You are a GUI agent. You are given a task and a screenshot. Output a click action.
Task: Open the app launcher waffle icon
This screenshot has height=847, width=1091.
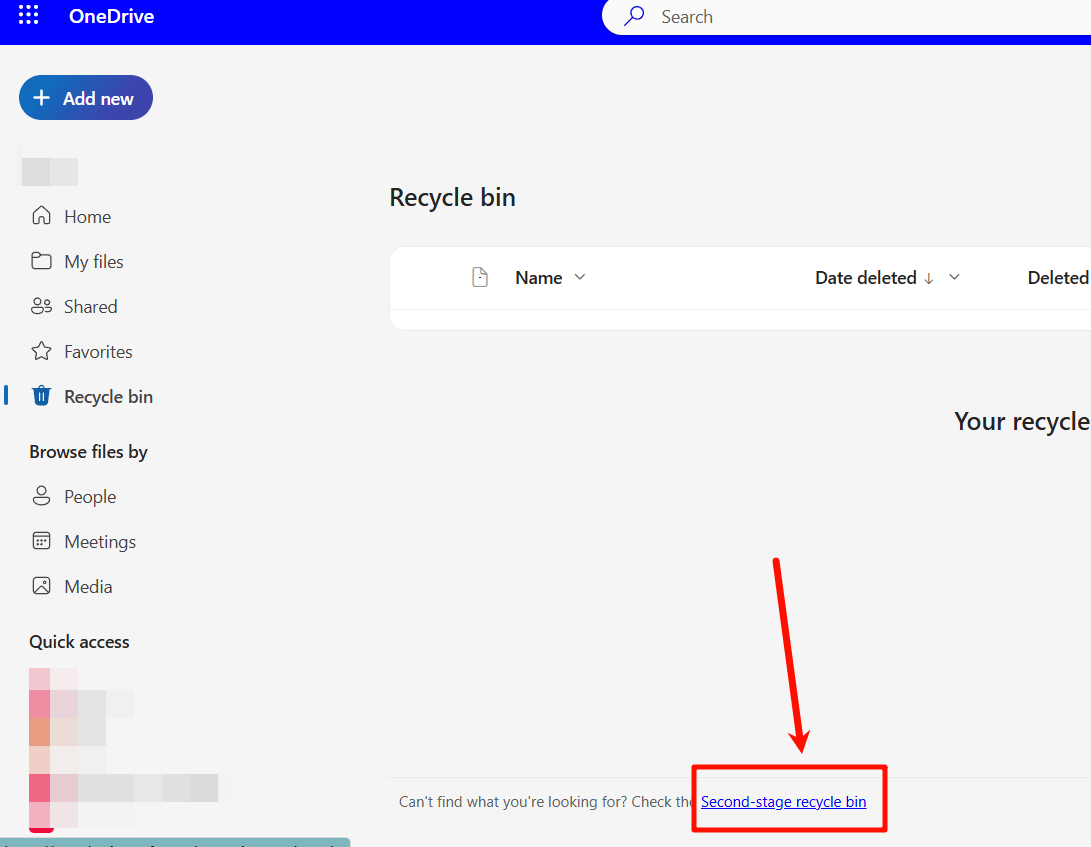tap(29, 15)
